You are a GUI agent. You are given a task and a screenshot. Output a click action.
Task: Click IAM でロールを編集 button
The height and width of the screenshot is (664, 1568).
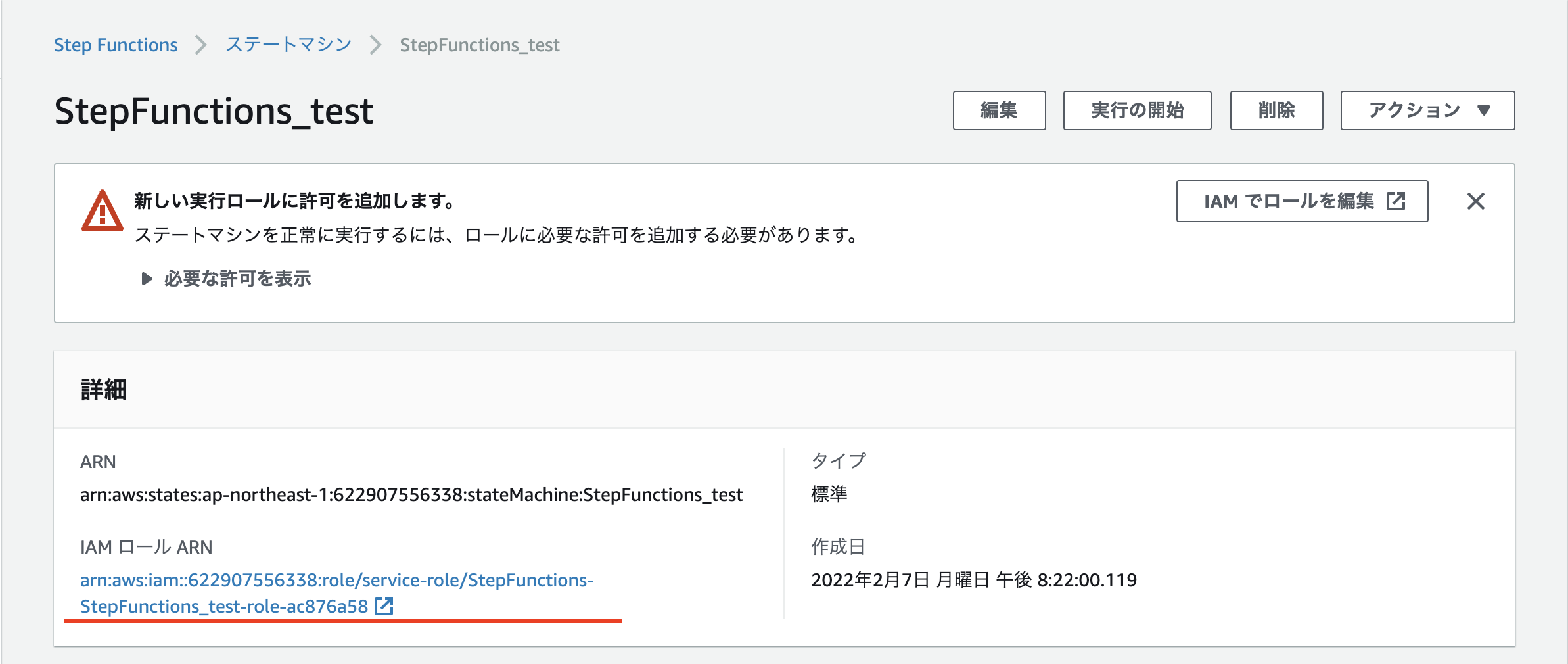1302,201
